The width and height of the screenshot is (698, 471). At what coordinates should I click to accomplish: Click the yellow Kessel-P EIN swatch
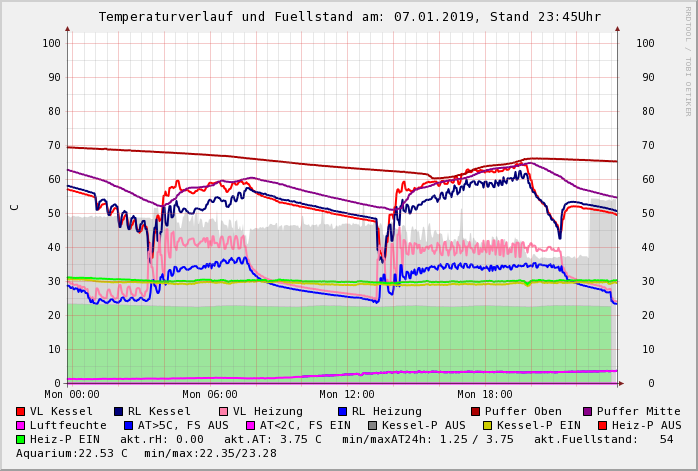coord(490,425)
